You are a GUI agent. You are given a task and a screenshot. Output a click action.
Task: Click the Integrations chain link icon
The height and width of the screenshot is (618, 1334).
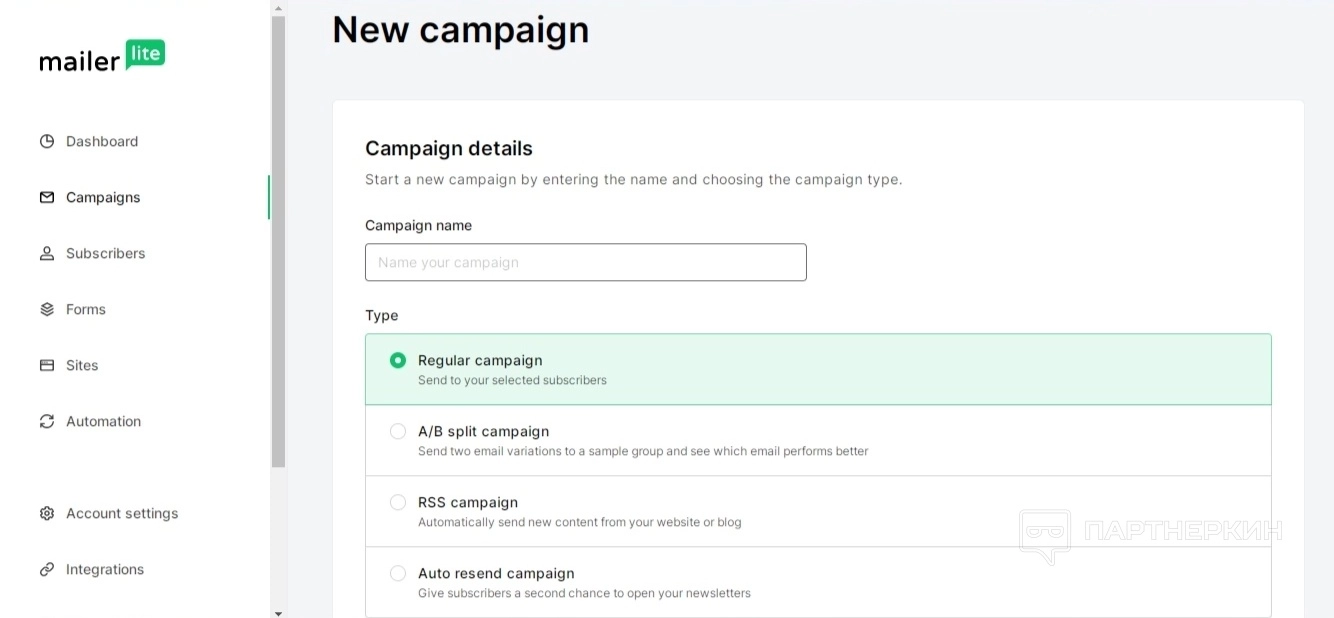click(x=47, y=569)
